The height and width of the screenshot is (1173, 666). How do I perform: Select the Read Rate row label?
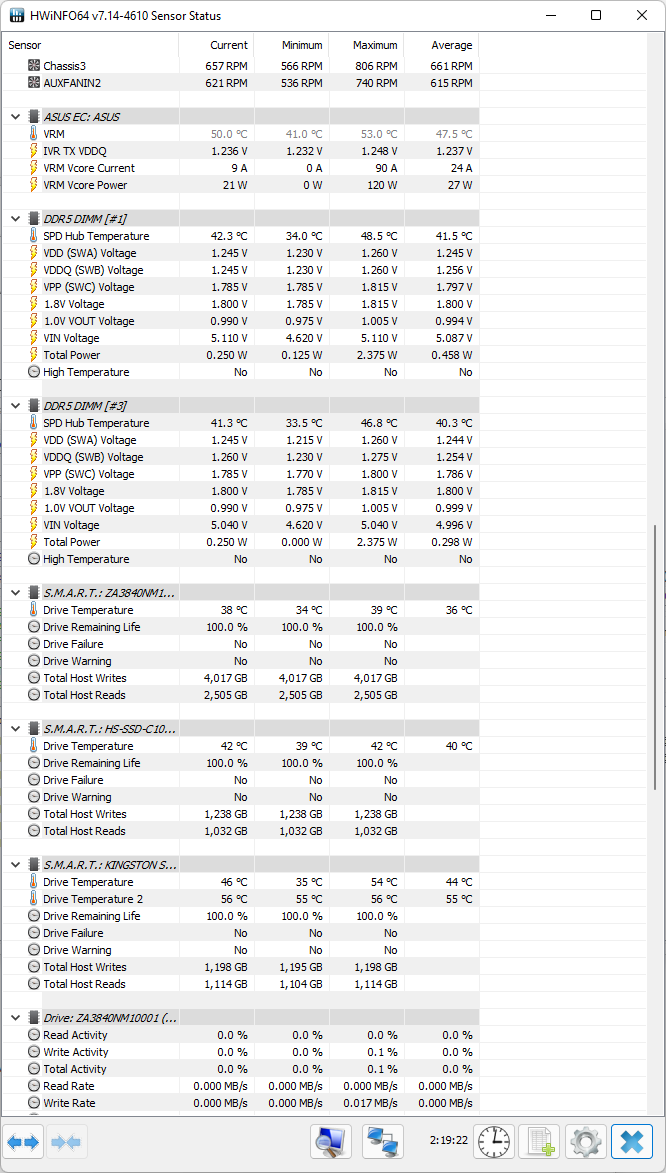click(69, 1086)
